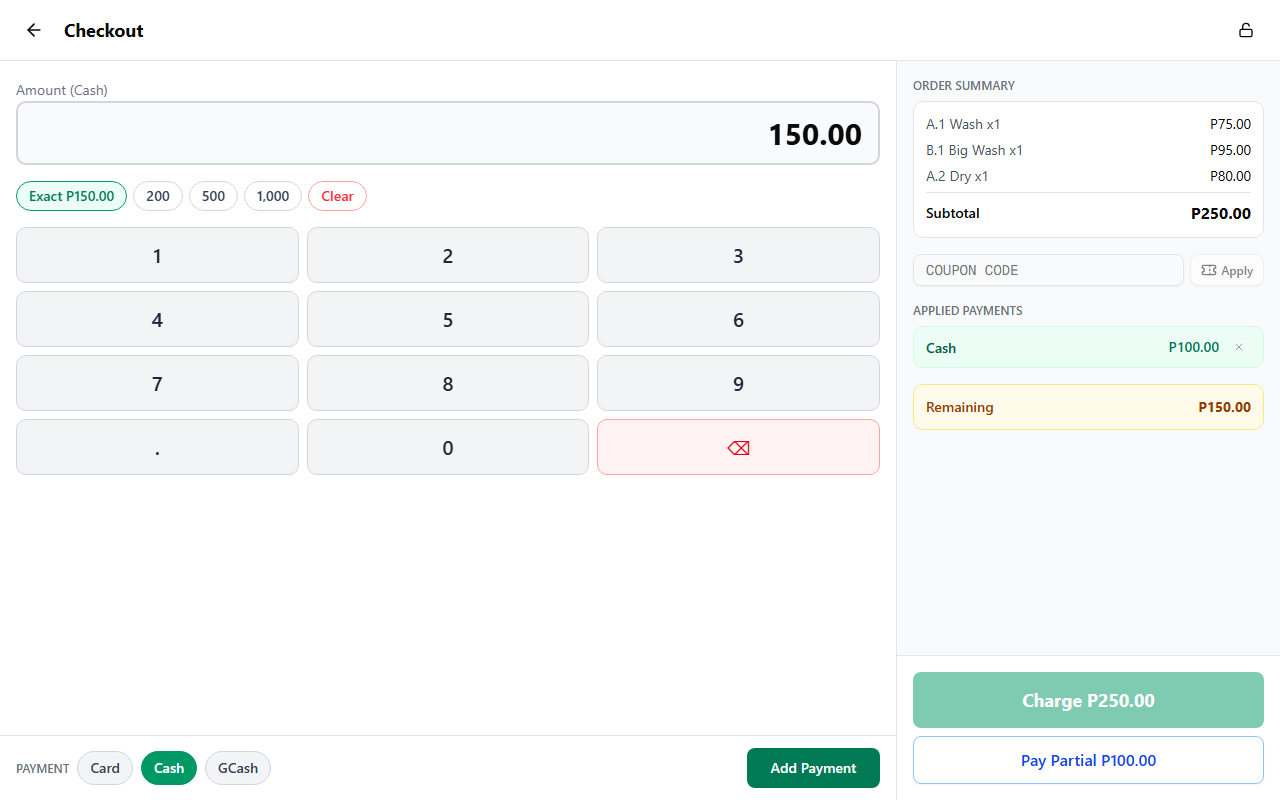Tap the 500 quick amount chip

(x=213, y=196)
